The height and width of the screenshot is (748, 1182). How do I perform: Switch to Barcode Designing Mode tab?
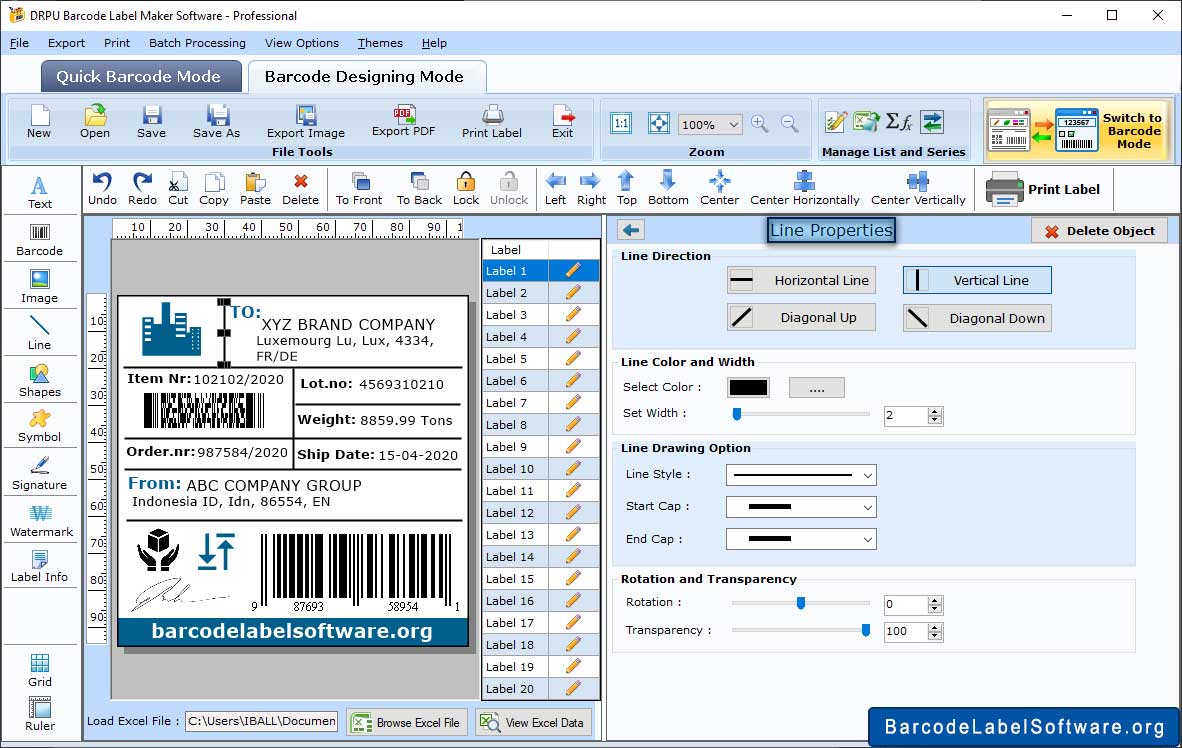365,77
